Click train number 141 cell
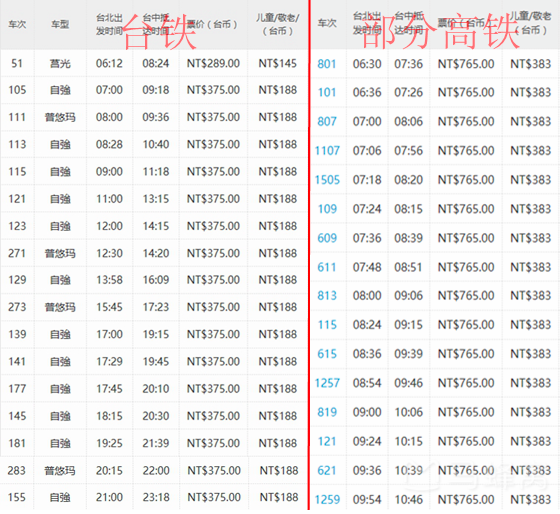This screenshot has height=514, width=560. (17, 362)
